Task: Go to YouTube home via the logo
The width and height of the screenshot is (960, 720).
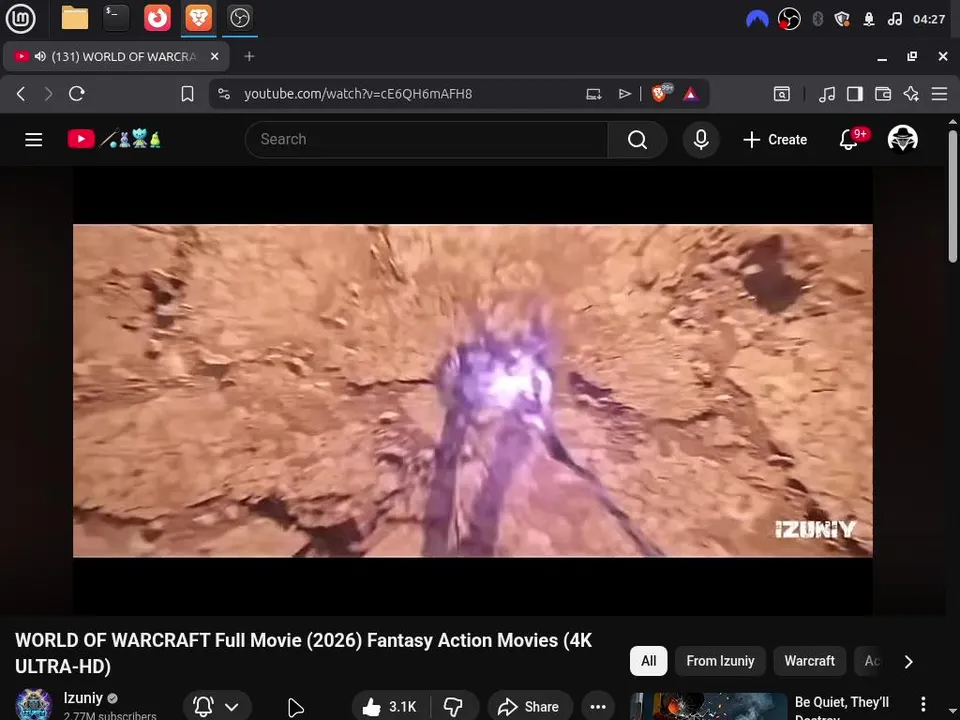Action: tap(114, 140)
